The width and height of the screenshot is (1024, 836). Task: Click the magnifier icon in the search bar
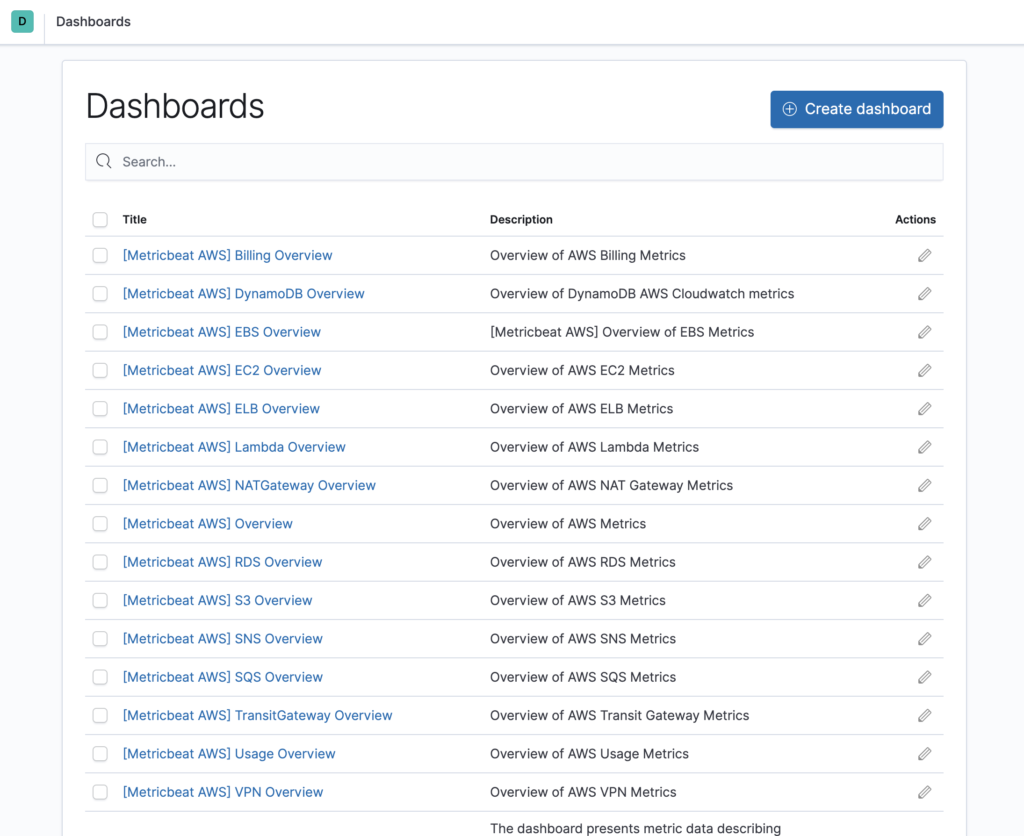pyautogui.click(x=103, y=161)
